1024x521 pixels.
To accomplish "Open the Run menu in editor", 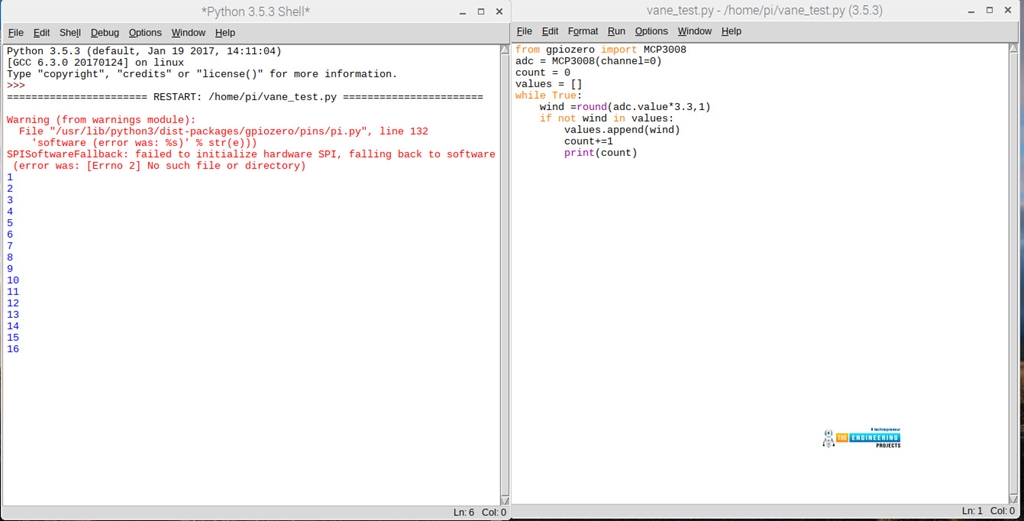I will [x=616, y=31].
